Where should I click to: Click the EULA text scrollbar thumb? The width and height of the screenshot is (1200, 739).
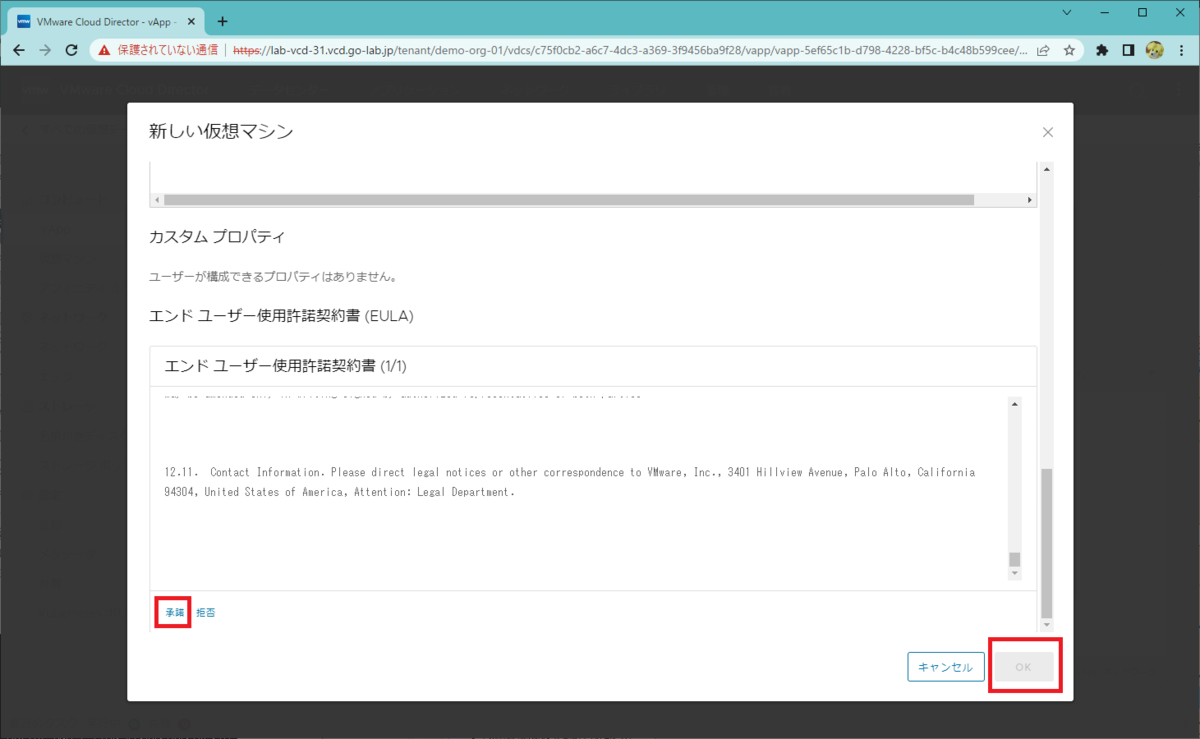1015,559
